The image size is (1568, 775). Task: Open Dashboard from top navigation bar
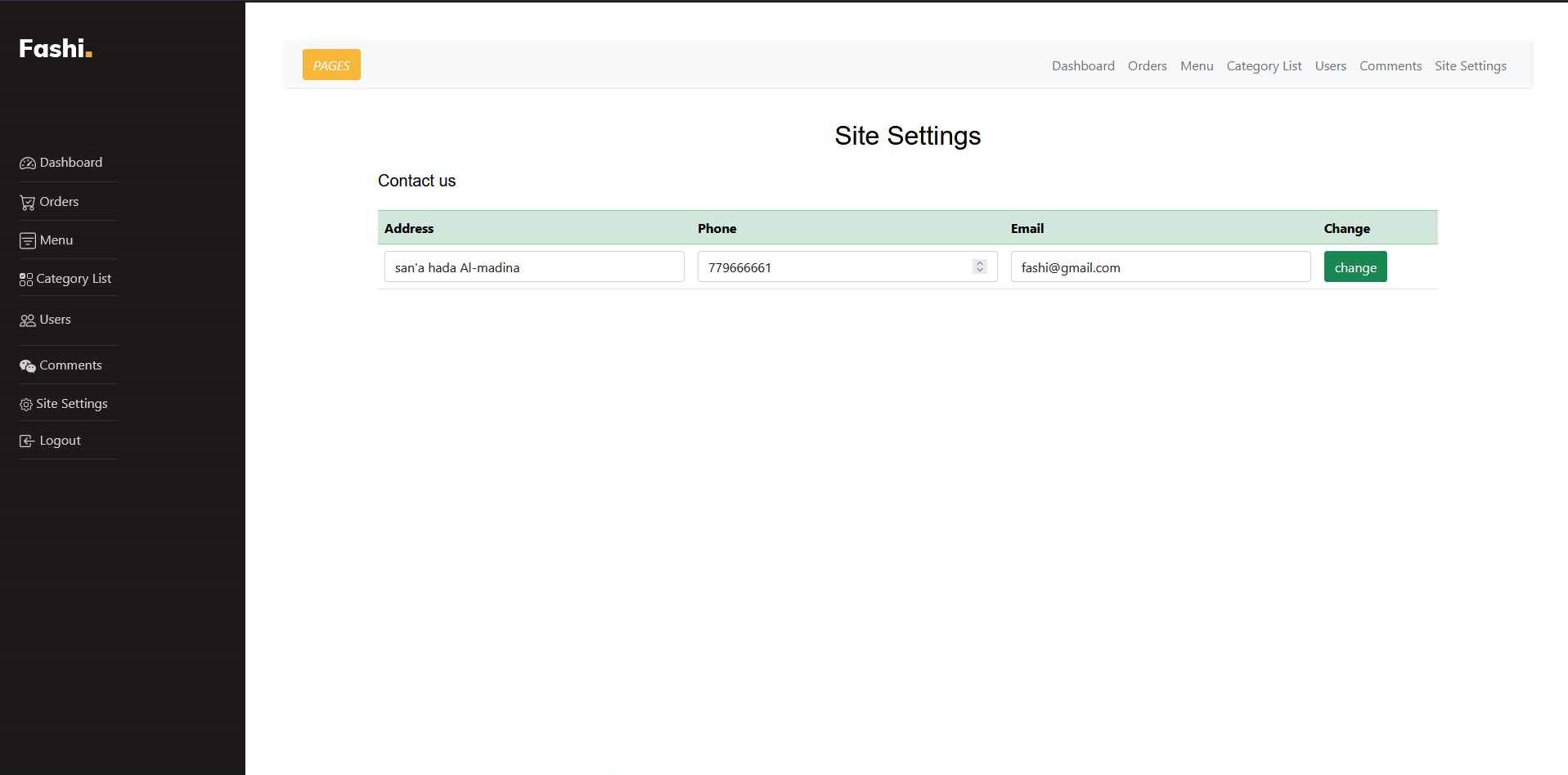tap(1082, 65)
